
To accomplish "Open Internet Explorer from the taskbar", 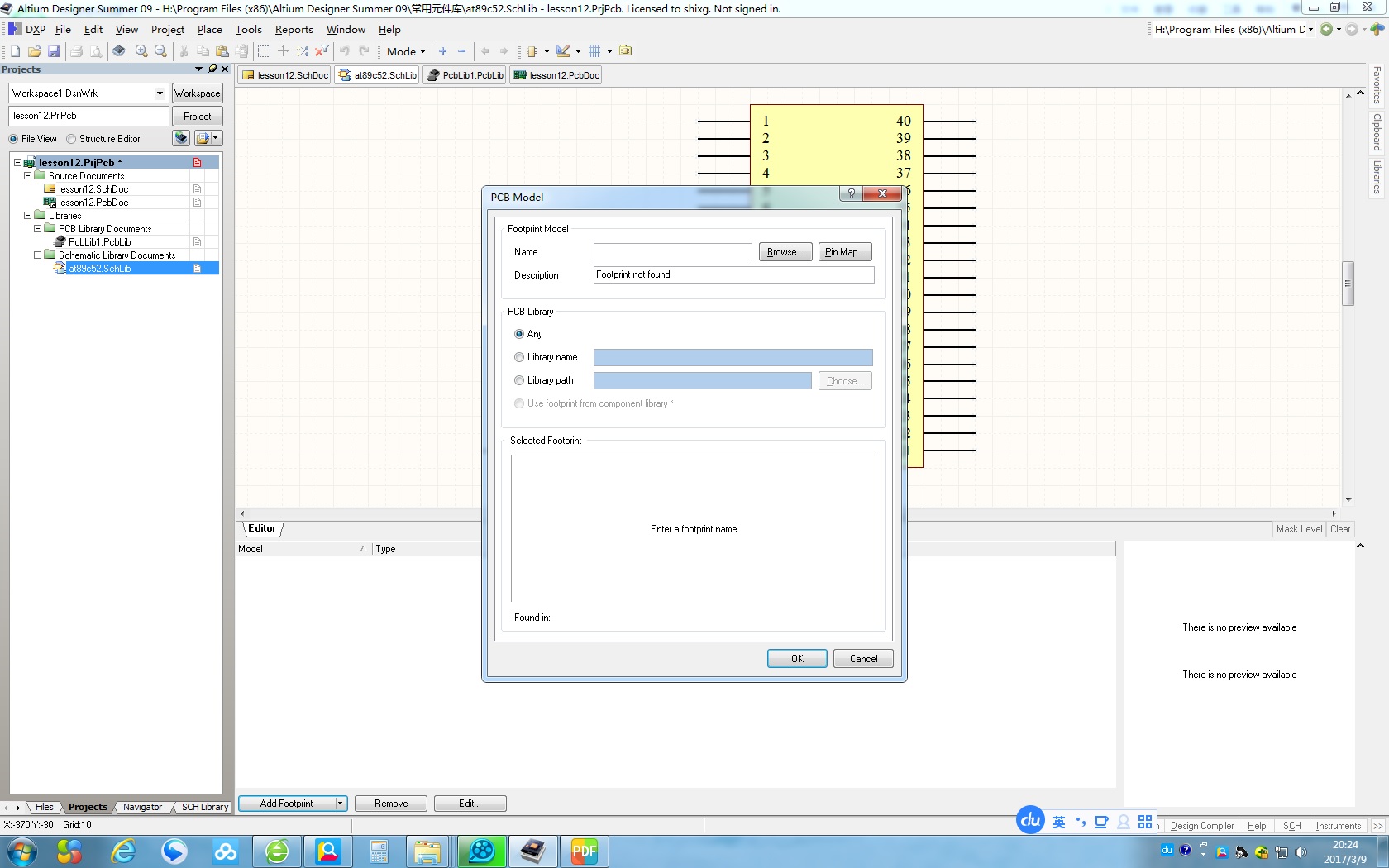I will pos(123,851).
